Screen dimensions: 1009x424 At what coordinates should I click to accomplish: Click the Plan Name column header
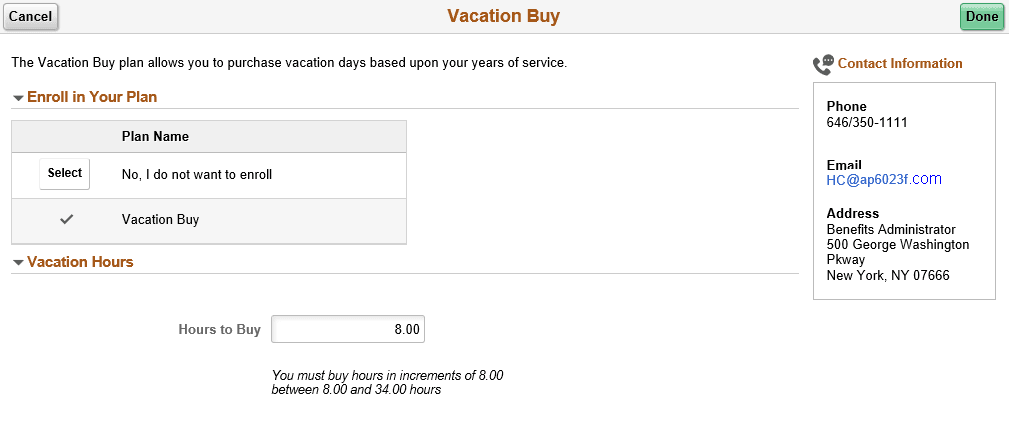[x=155, y=136]
